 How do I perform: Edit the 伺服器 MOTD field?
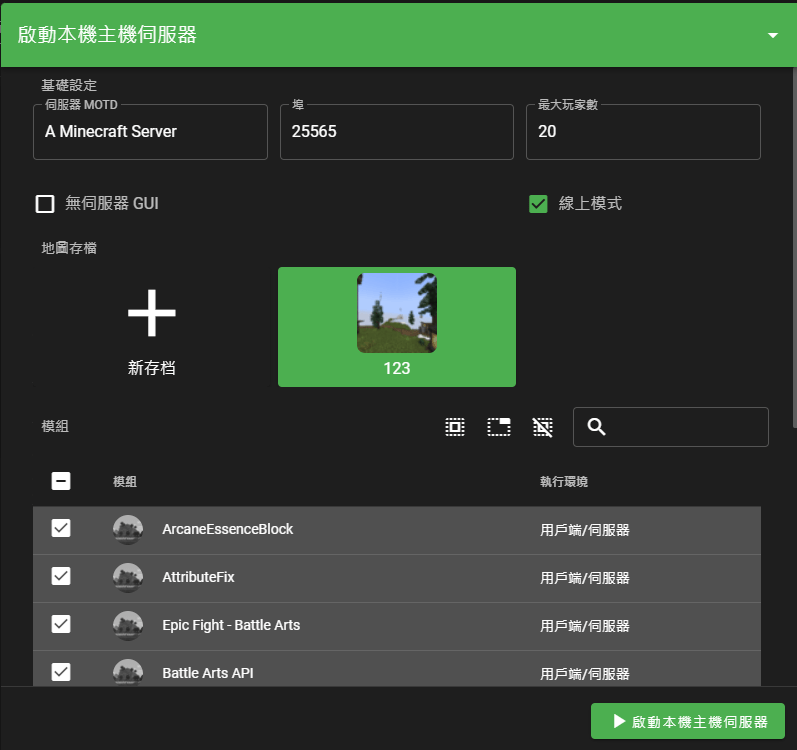click(150, 132)
